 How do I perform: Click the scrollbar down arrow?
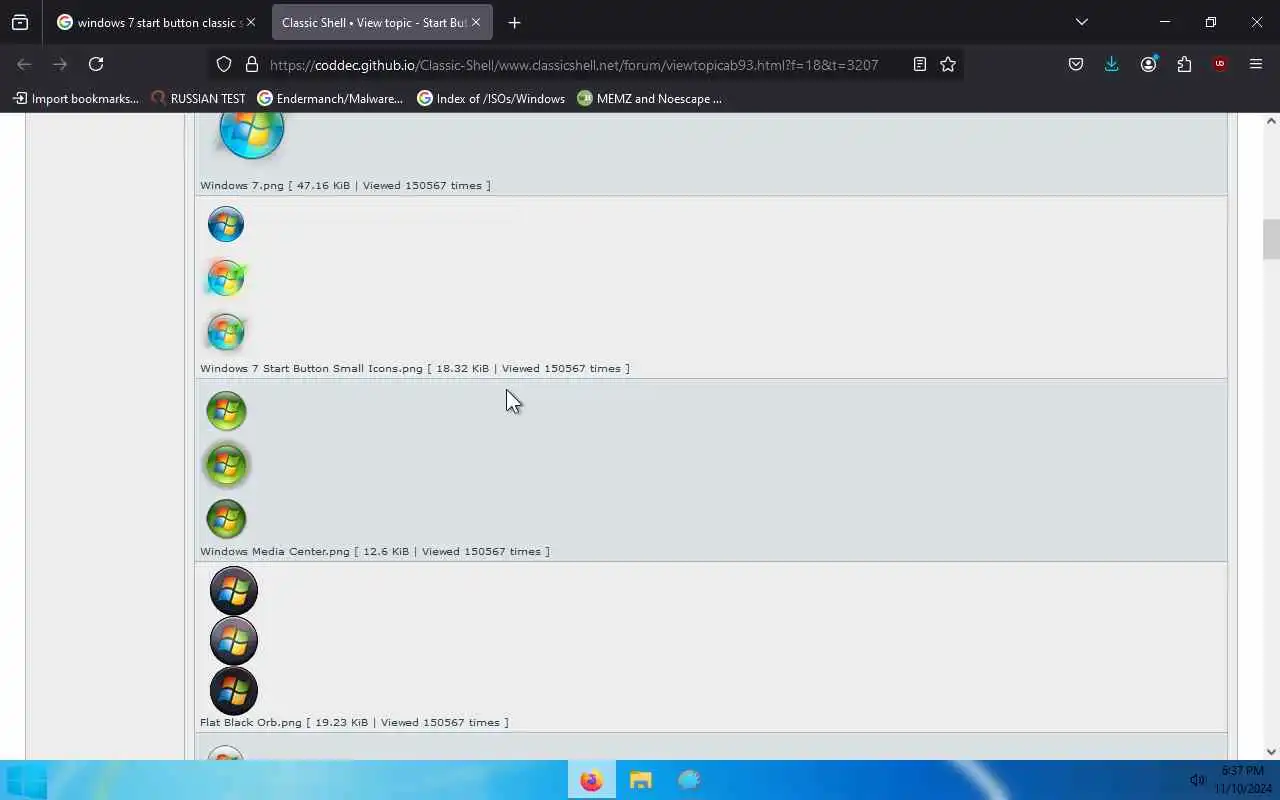pyautogui.click(x=1271, y=752)
